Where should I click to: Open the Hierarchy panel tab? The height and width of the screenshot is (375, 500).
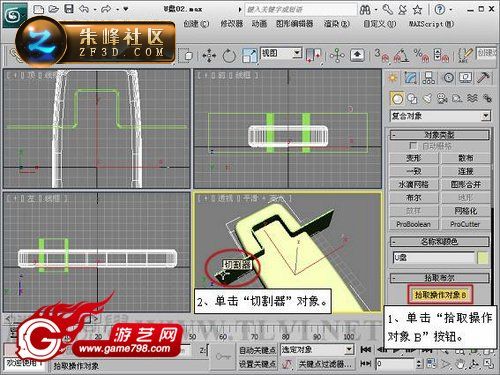429,78
